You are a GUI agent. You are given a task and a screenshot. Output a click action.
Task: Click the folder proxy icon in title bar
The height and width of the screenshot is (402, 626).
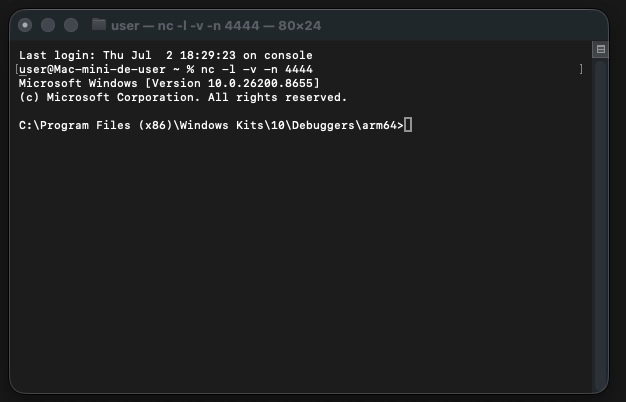pos(99,25)
